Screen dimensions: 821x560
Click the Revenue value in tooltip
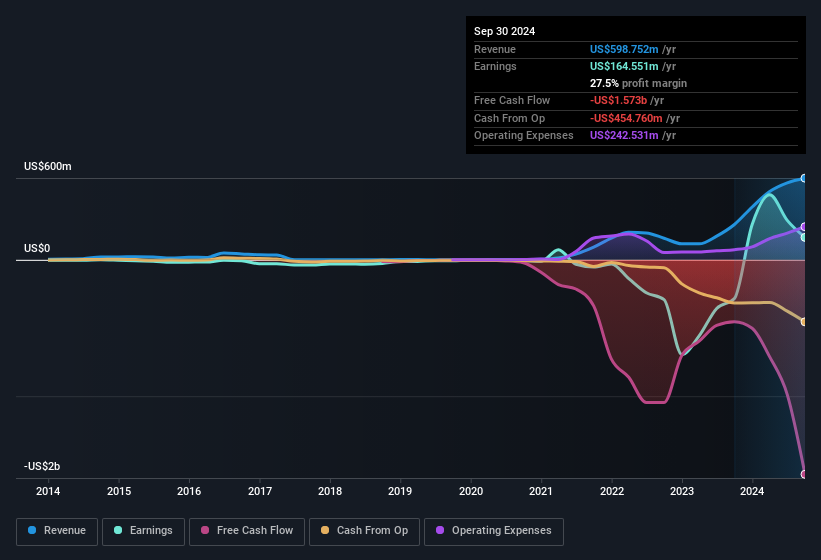(624, 49)
